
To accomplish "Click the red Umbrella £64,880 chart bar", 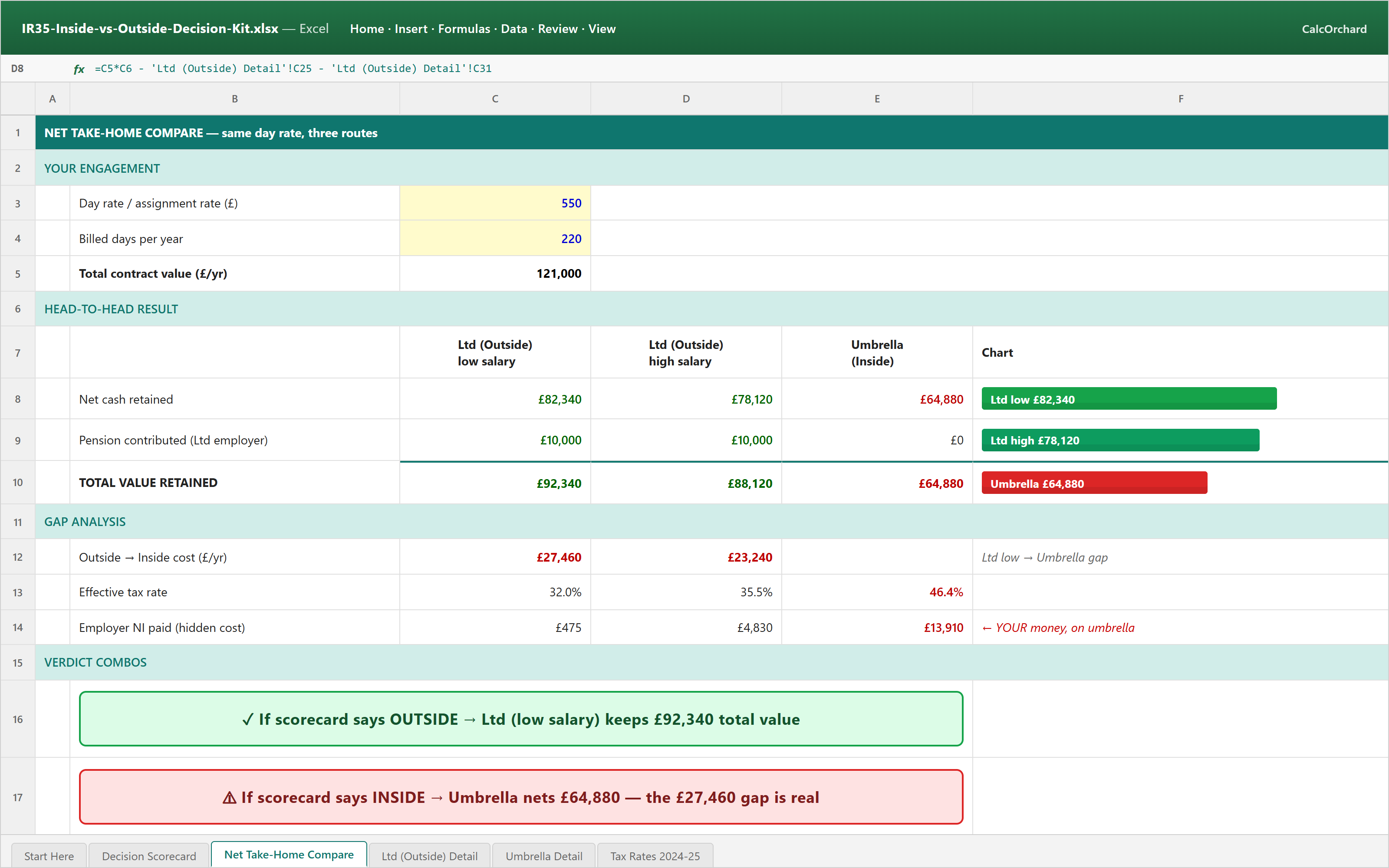I will [x=1095, y=483].
